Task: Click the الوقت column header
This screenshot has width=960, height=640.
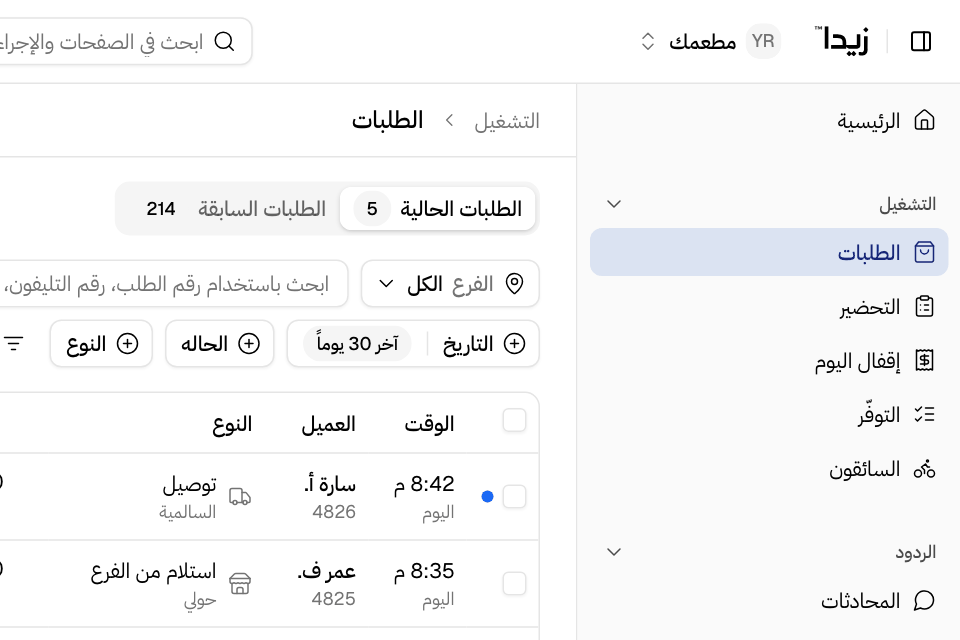Action: pos(429,424)
